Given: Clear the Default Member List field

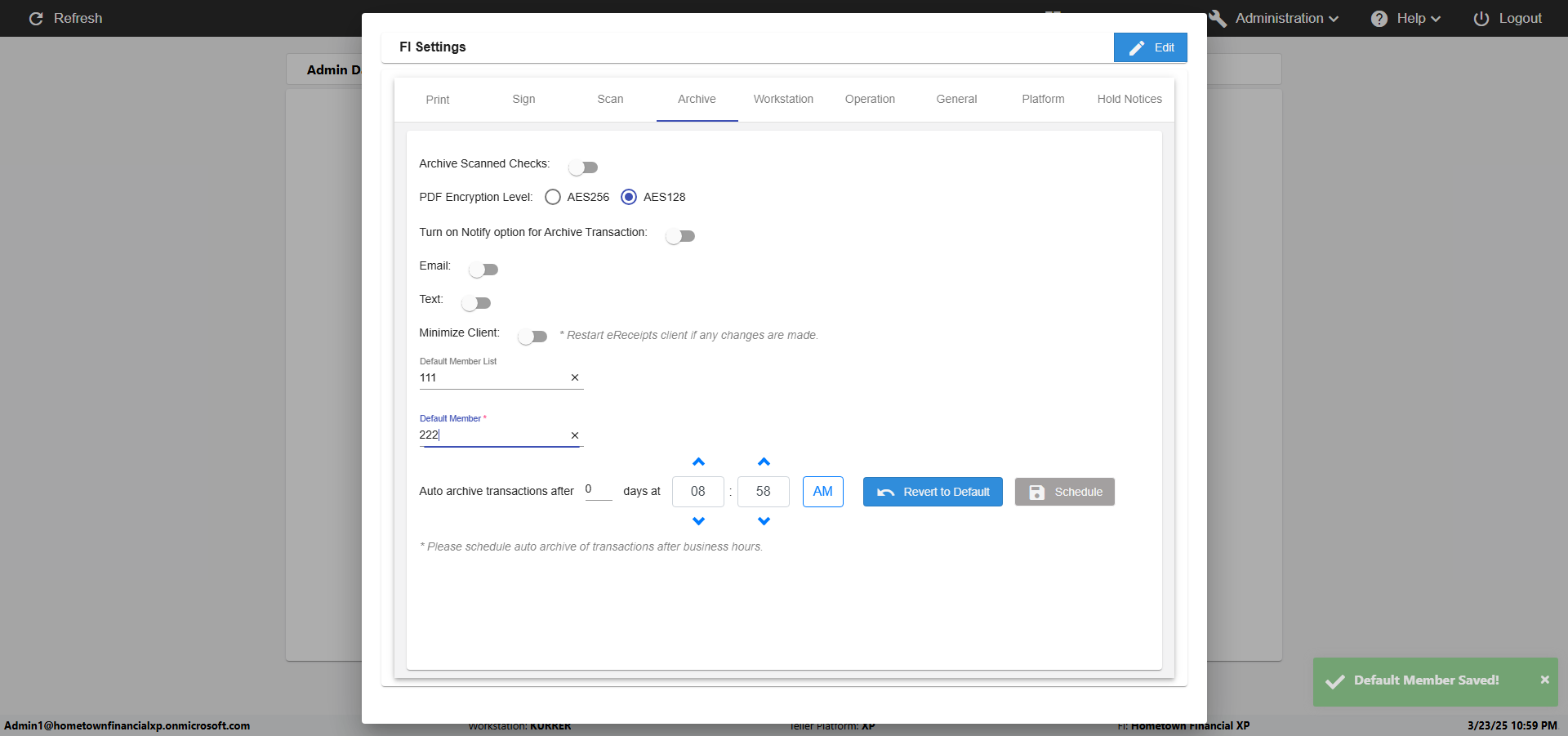Looking at the screenshot, I should pos(574,377).
